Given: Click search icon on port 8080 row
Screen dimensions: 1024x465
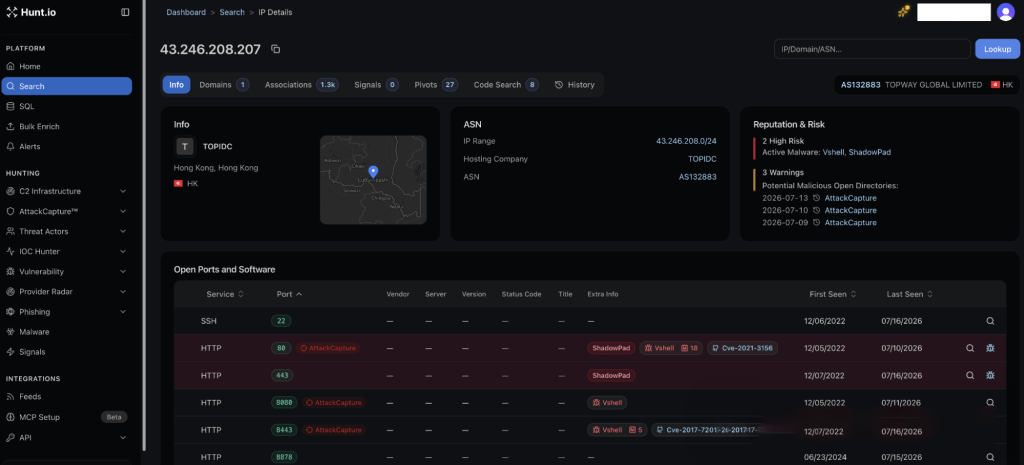Looking at the screenshot, I should click(990, 403).
